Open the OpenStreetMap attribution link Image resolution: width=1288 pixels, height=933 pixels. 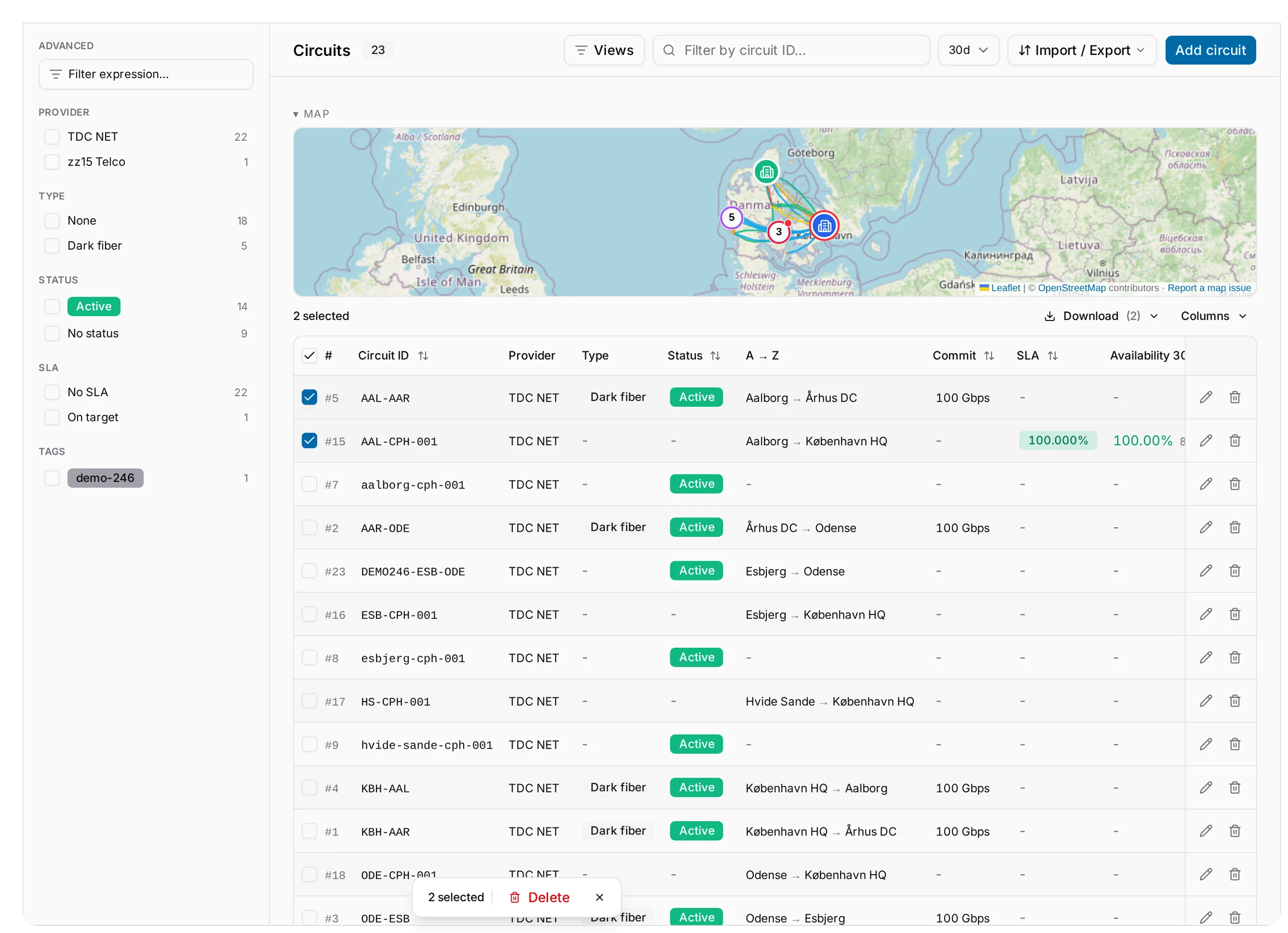[1072, 288]
